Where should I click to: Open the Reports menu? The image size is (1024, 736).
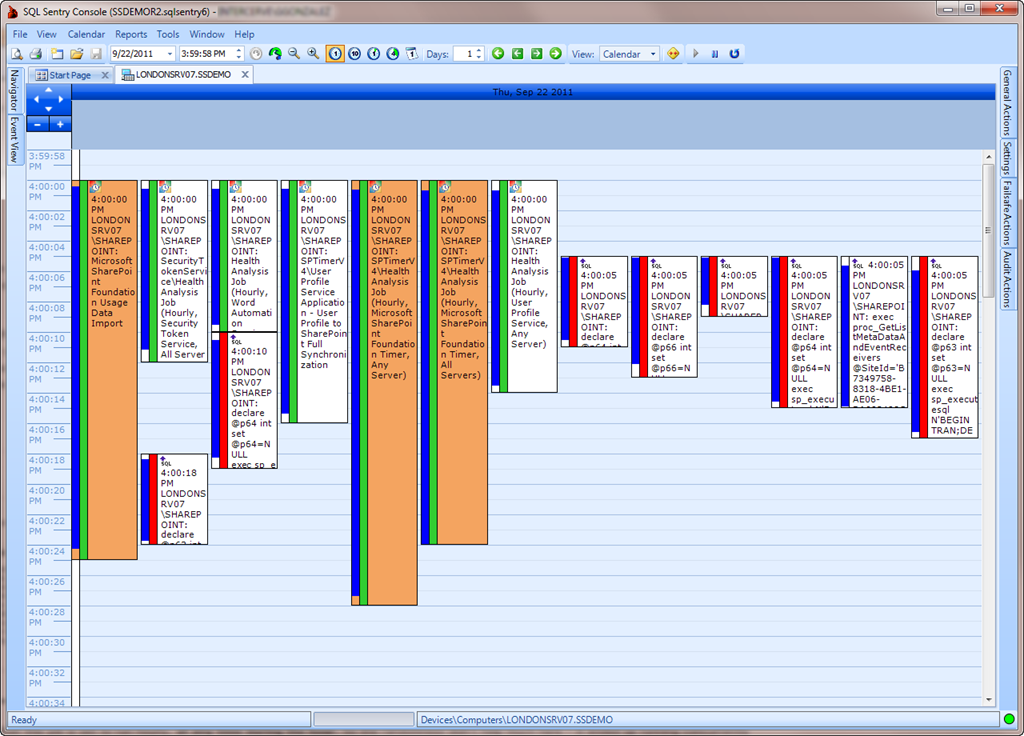point(131,34)
